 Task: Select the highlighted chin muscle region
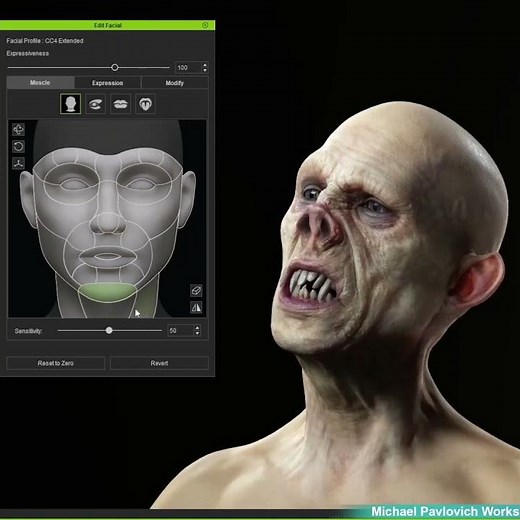[x=108, y=292]
